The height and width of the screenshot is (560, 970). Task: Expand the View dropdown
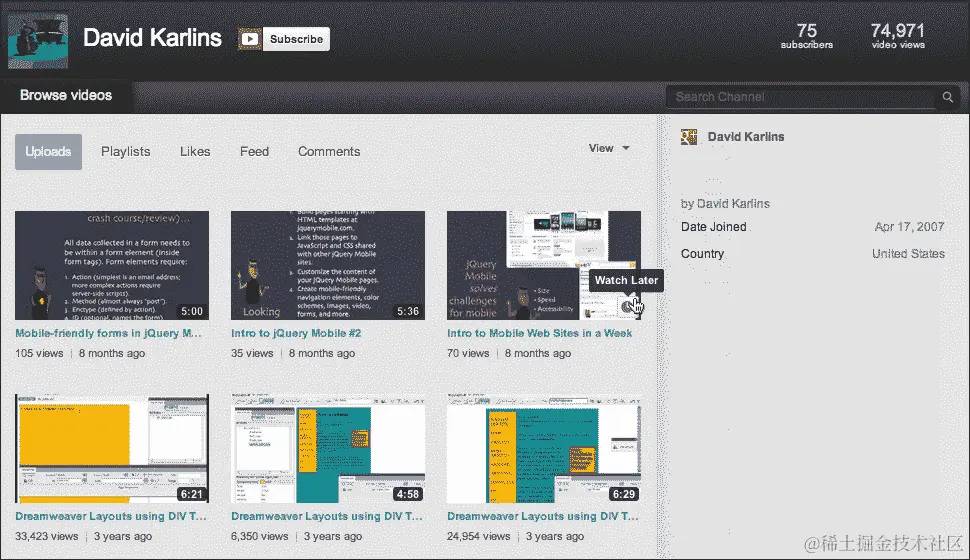tap(609, 148)
